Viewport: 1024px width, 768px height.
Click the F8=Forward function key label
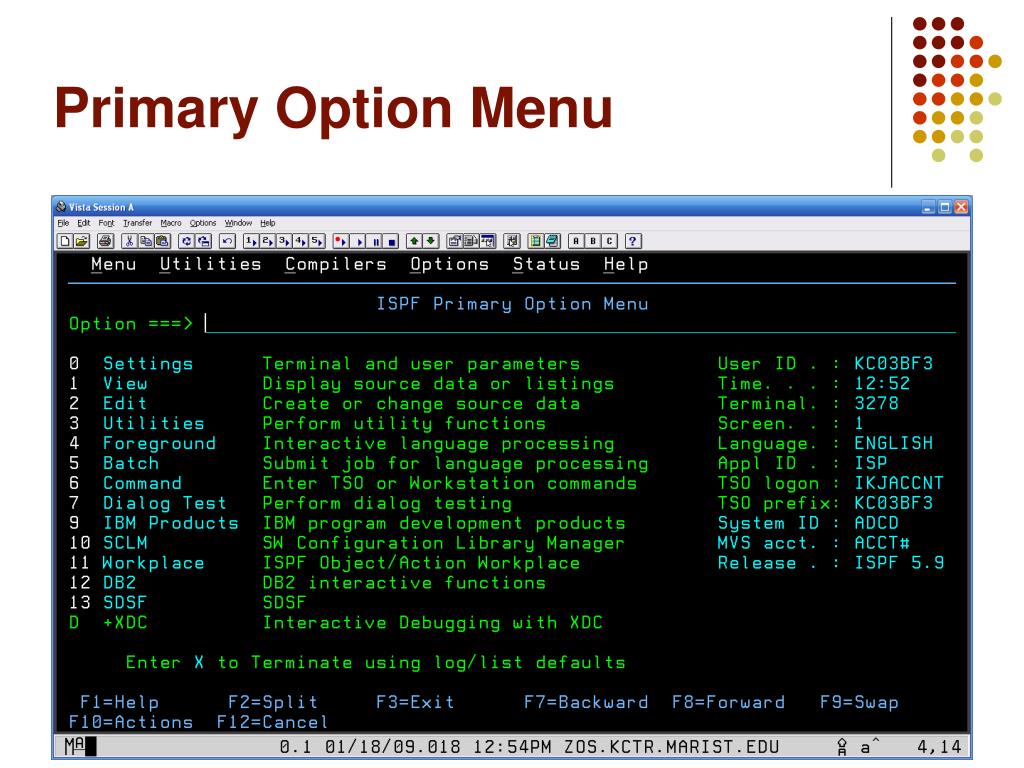pos(728,703)
